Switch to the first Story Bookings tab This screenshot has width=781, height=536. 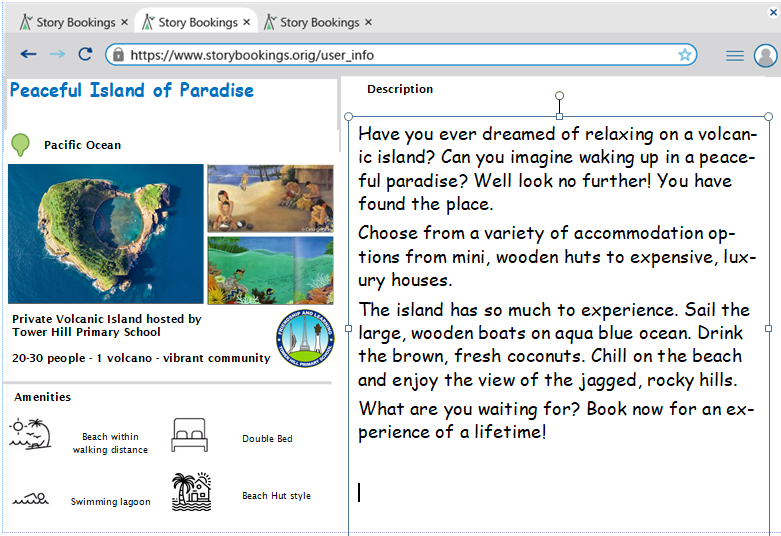74,22
